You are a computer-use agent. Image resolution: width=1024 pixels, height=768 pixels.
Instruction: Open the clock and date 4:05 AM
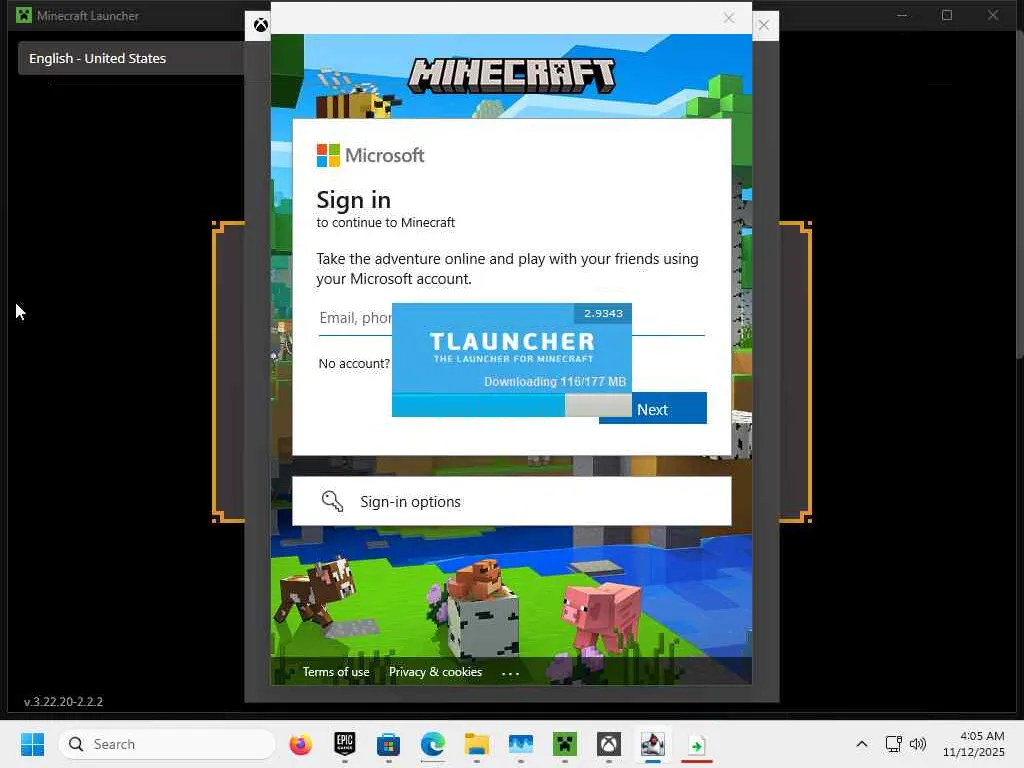pos(974,744)
